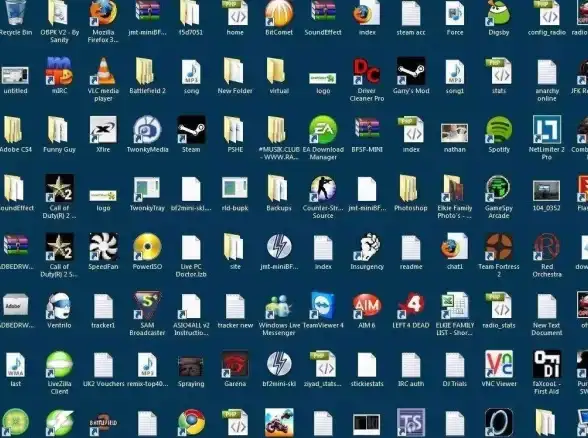Viewport: 588px width, 438px height.
Task: Select Driver Cleaner Pro icon
Action: click(x=367, y=72)
